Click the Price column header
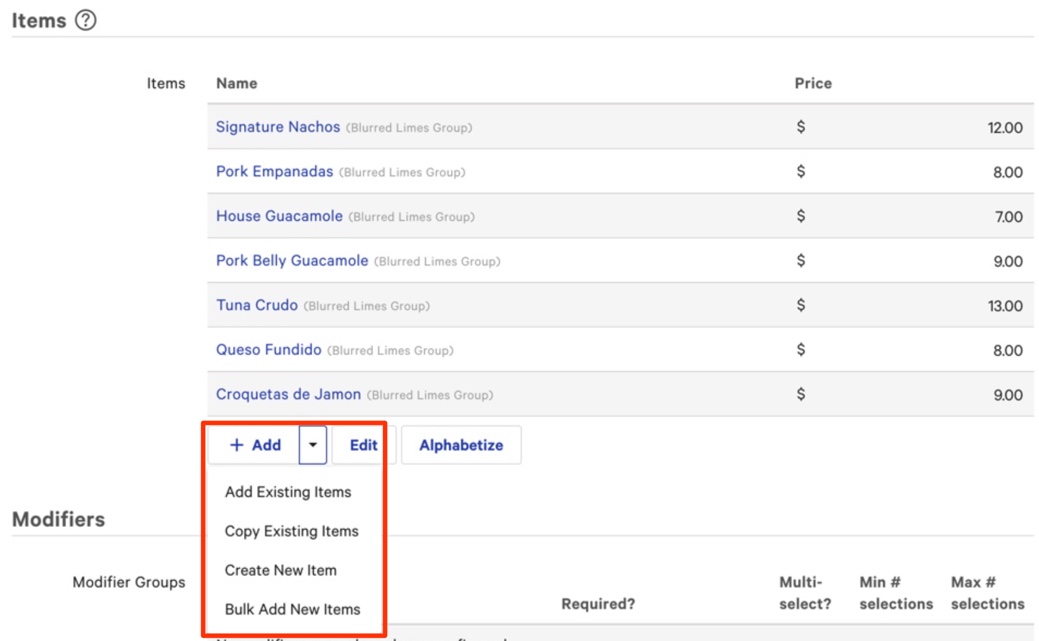Viewport: 1039px width, 641px height. pos(813,83)
